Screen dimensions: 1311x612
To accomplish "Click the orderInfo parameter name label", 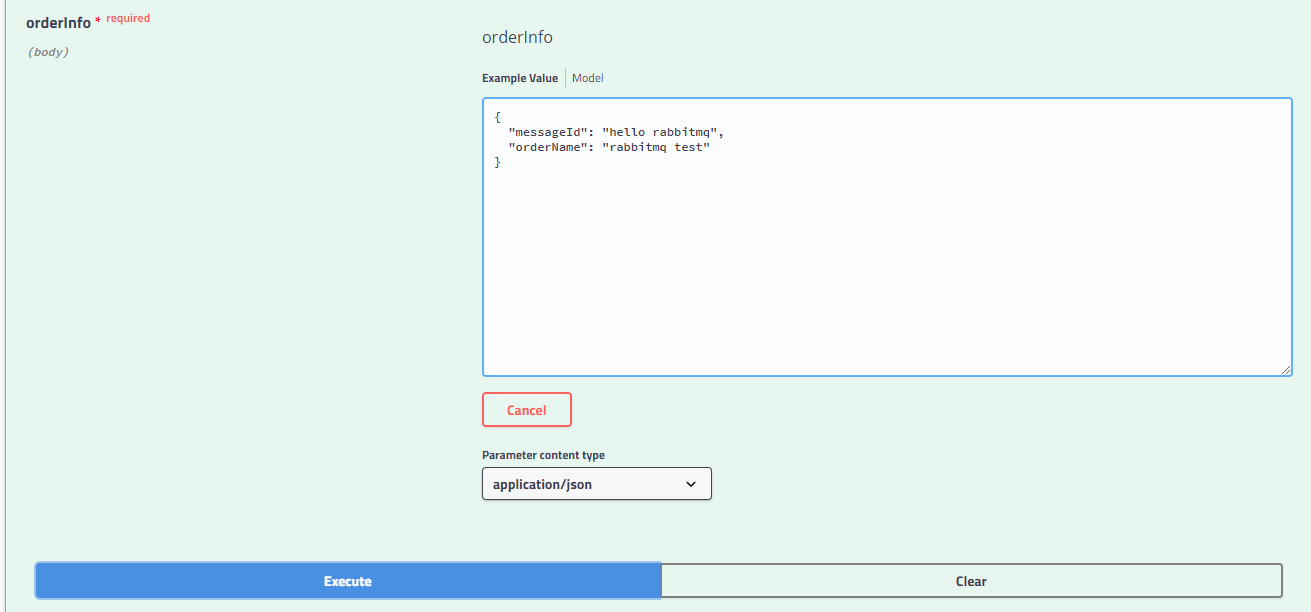I will pyautogui.click(x=58, y=22).
